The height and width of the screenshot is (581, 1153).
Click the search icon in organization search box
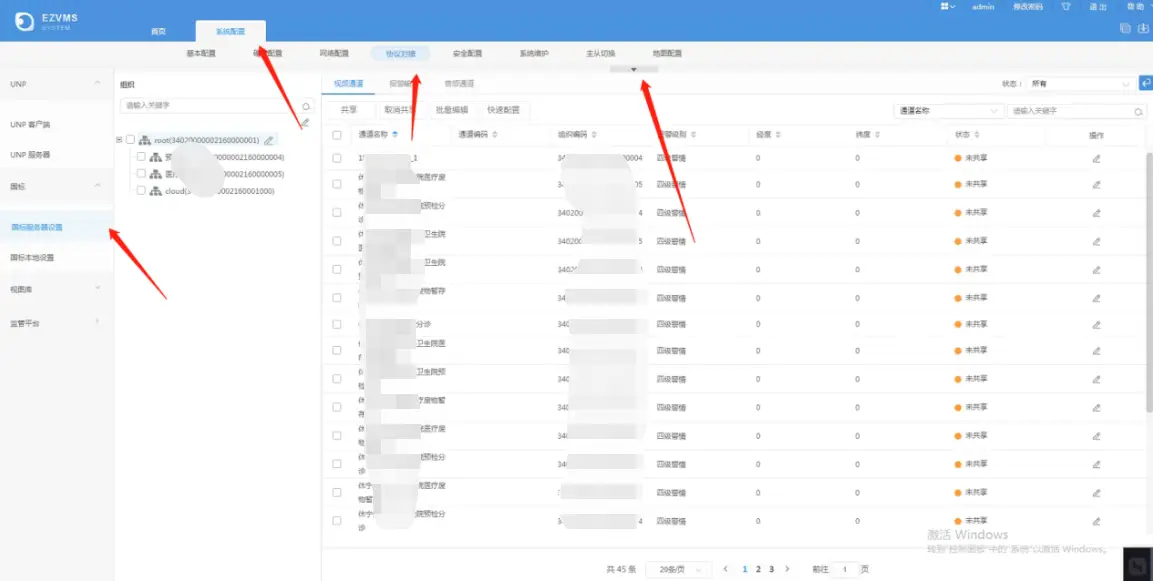click(x=306, y=105)
